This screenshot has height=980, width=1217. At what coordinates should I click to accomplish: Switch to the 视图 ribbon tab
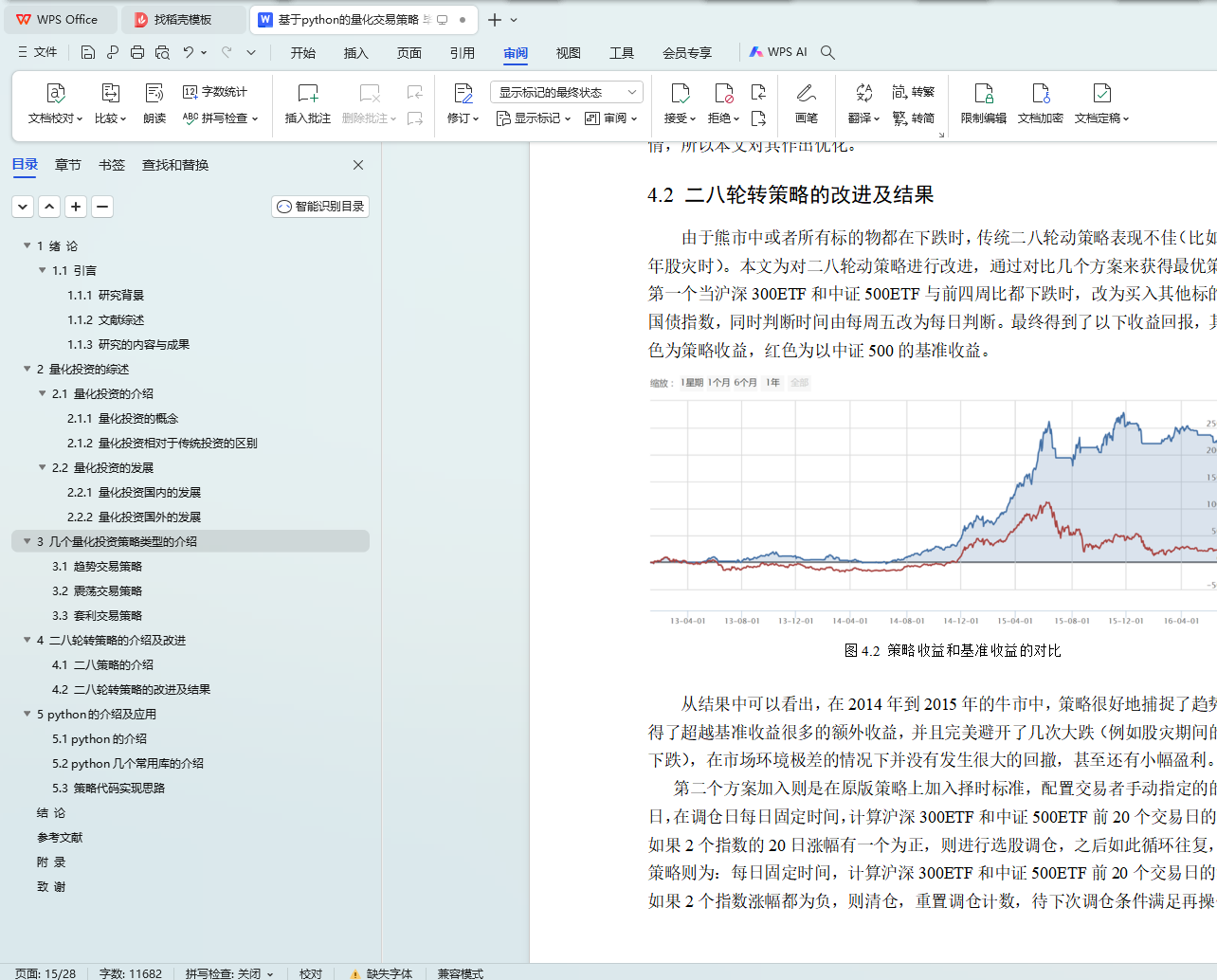click(x=569, y=53)
